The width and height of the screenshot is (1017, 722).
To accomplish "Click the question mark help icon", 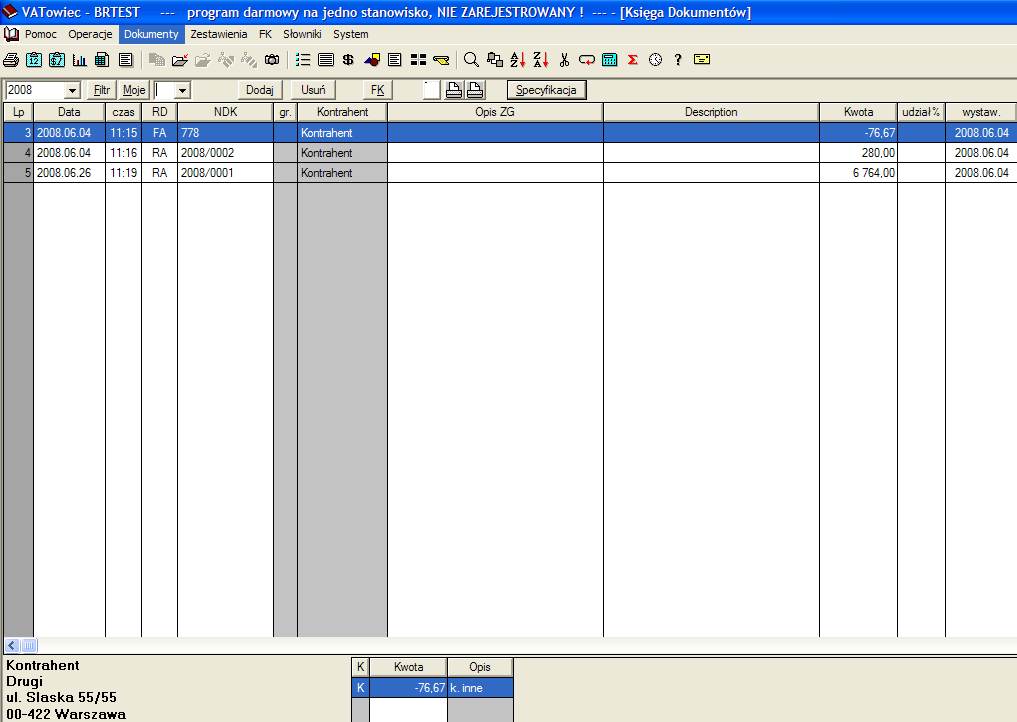I will click(678, 60).
